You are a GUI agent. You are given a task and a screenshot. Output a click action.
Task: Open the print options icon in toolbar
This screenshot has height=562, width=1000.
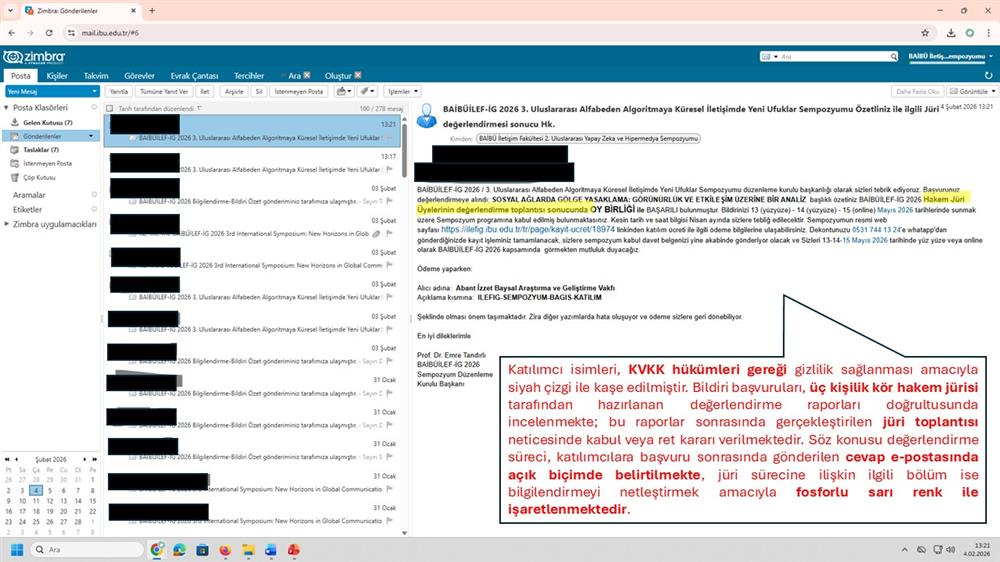pos(342,91)
